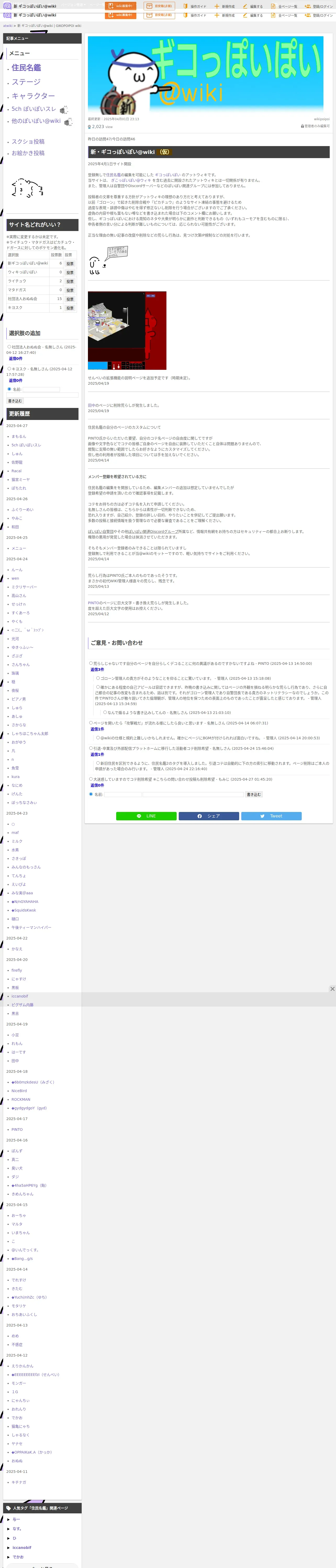Viewport: 336px width, 1568px height.
Task: Vote for ライチュウ in the poll
Action: click(70, 281)
